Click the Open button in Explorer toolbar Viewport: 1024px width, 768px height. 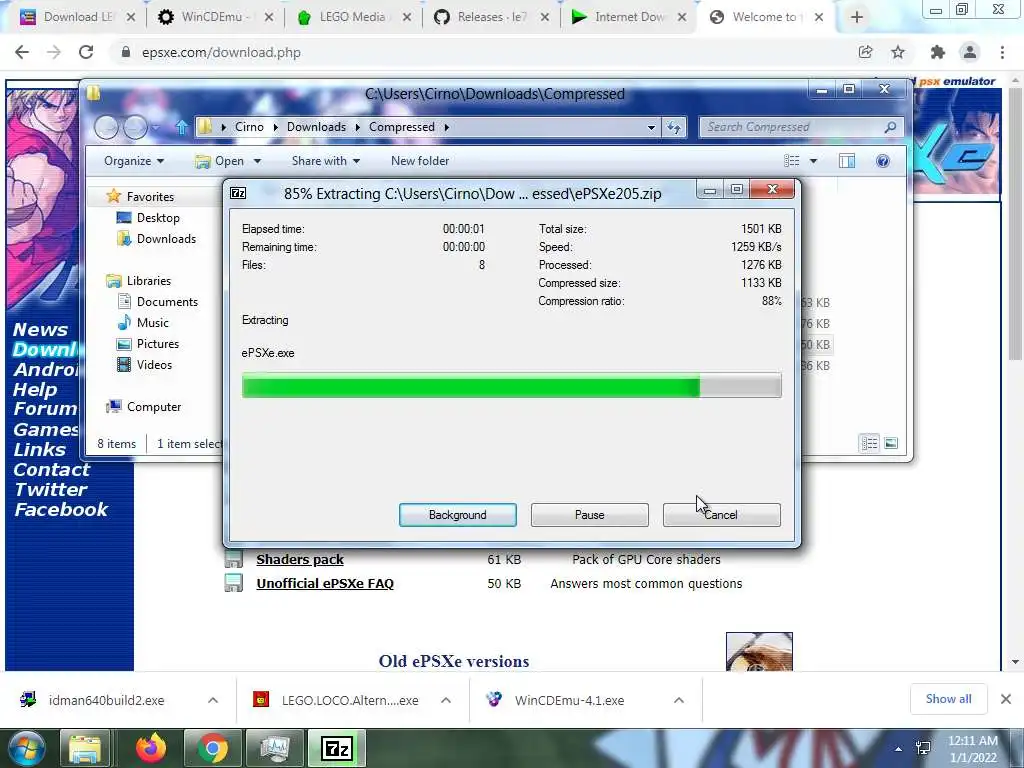[221, 161]
